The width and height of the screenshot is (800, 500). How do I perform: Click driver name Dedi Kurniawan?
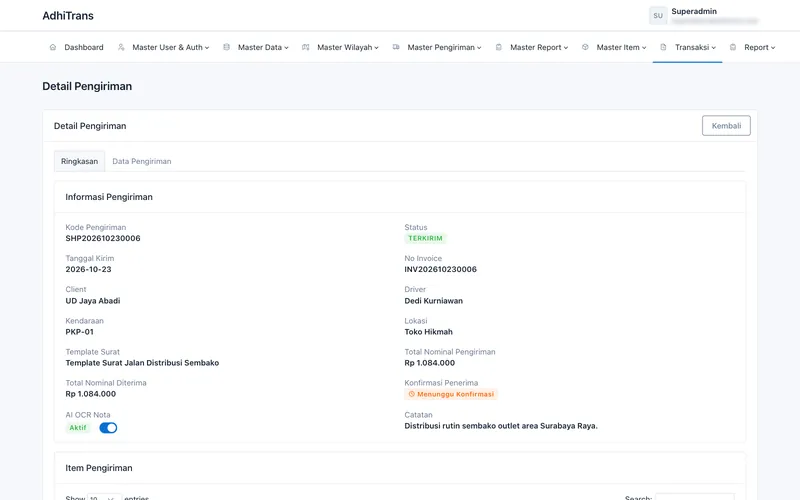(x=434, y=301)
